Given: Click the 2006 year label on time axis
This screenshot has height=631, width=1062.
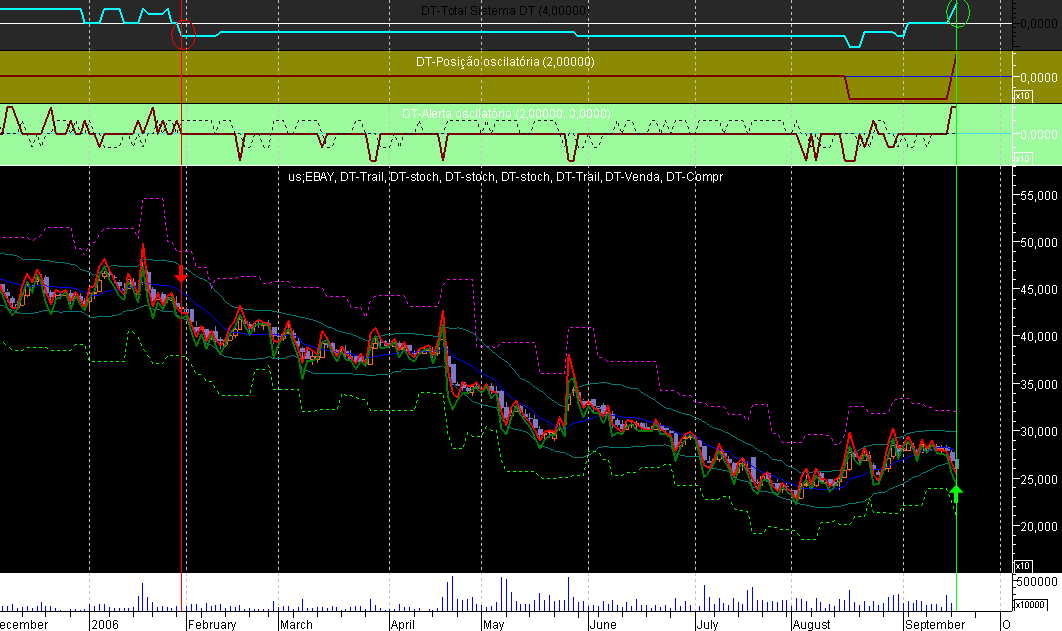Looking at the screenshot, I should (104, 624).
